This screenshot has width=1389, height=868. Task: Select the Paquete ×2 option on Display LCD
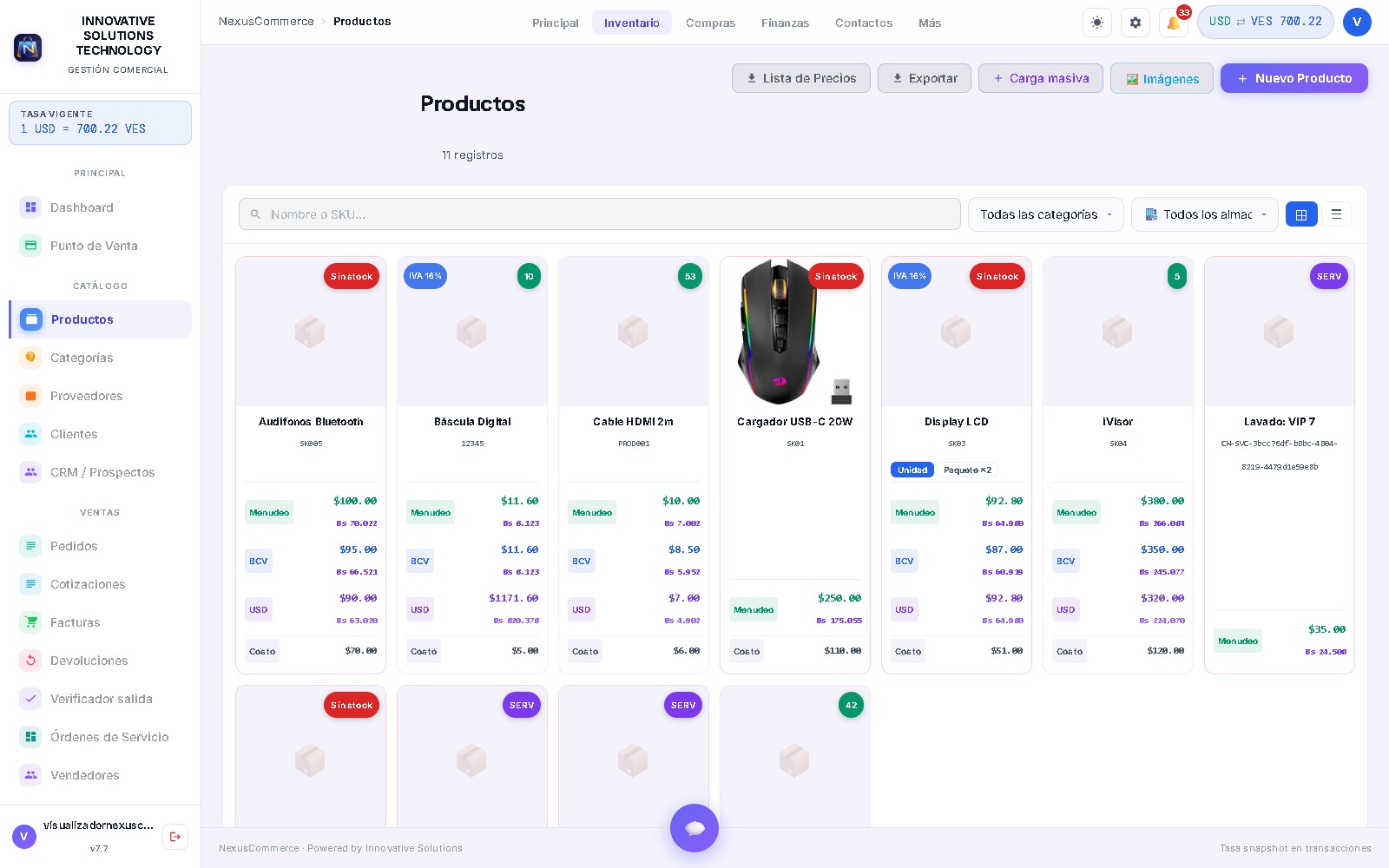pos(967,470)
